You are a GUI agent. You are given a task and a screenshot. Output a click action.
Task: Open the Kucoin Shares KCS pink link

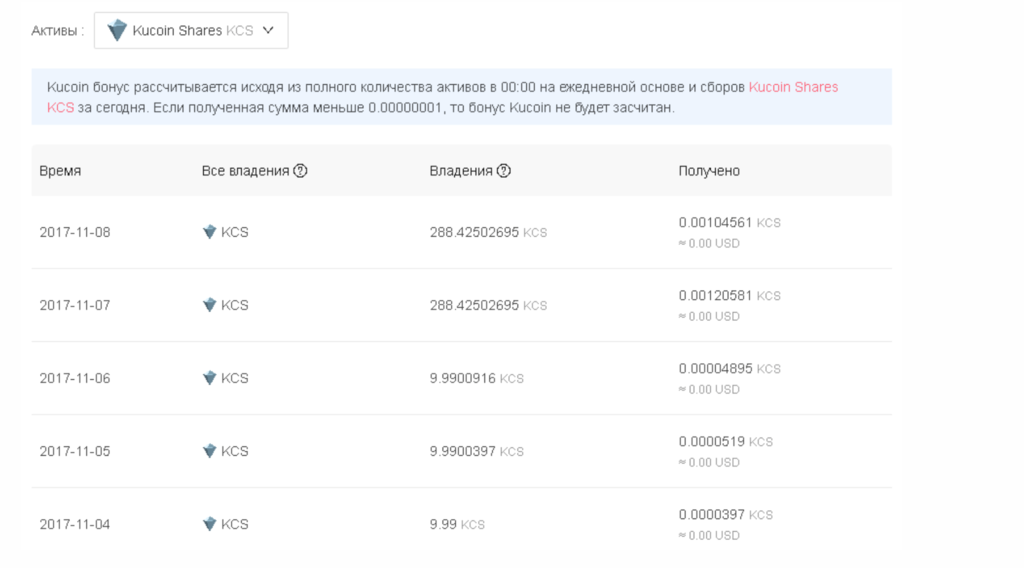pyautogui.click(x=793, y=87)
